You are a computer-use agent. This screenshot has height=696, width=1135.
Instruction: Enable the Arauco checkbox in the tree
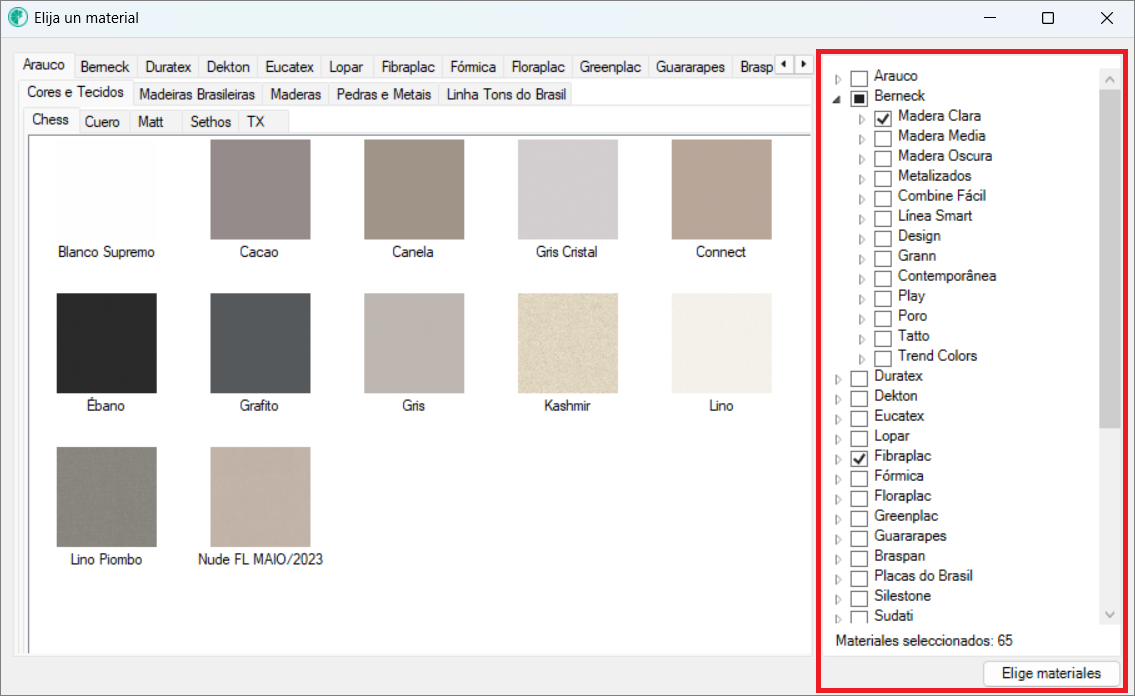coord(859,77)
